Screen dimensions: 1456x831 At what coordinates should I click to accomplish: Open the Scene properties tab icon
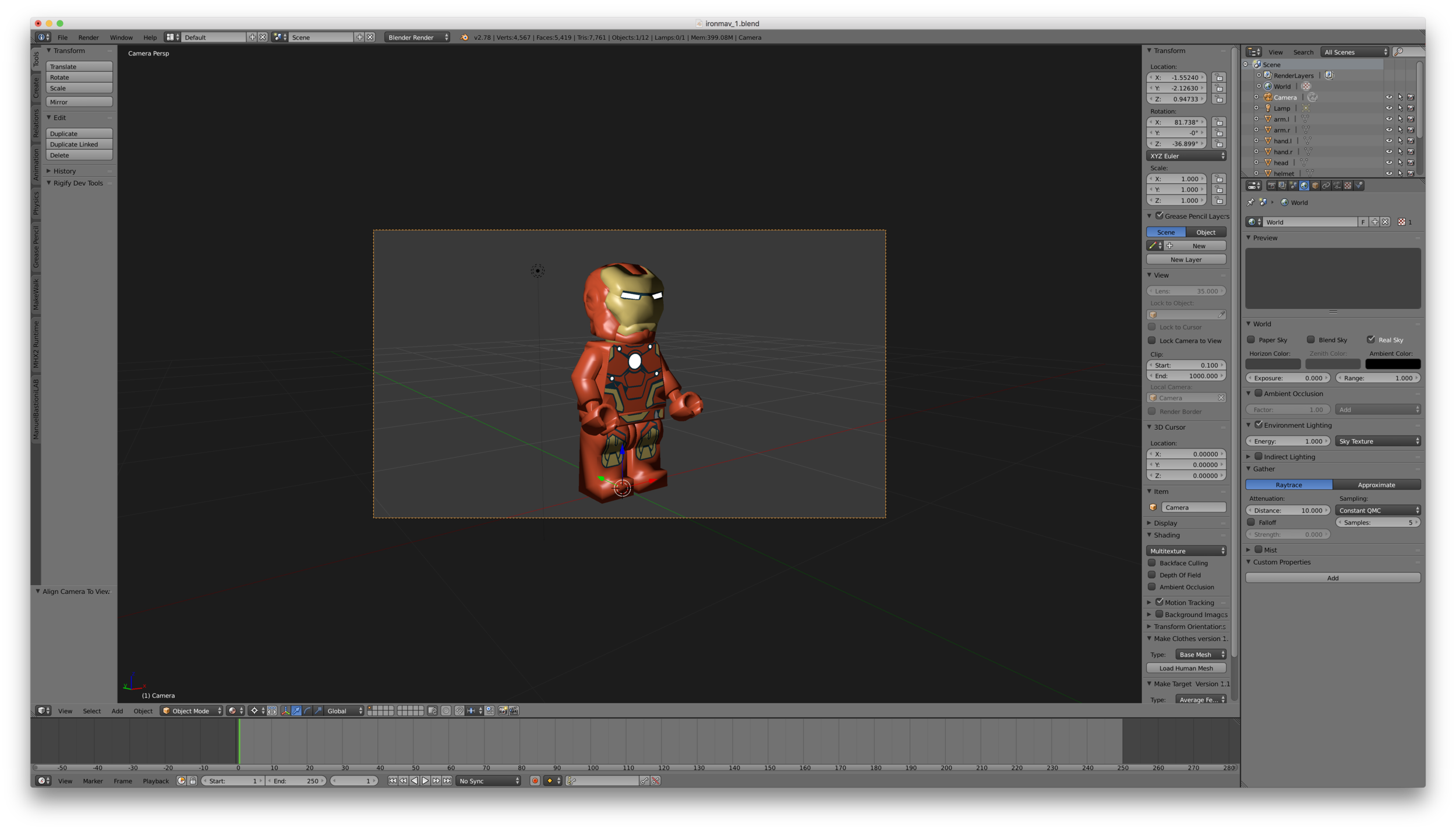click(1293, 186)
